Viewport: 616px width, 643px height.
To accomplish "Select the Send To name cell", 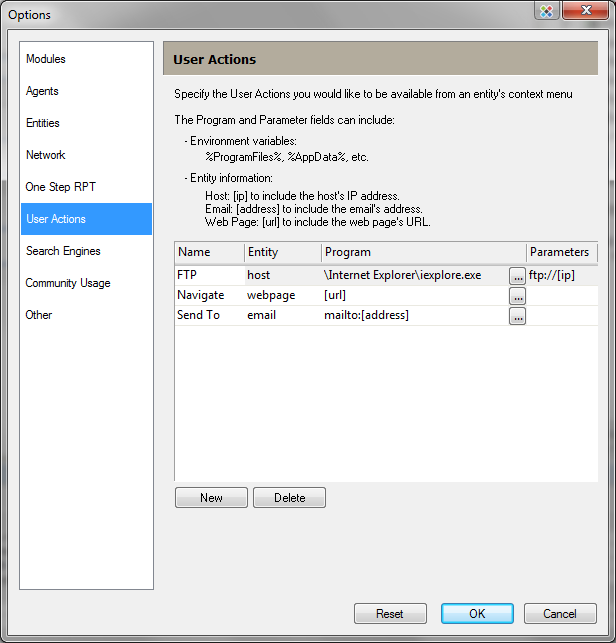I will 210,315.
